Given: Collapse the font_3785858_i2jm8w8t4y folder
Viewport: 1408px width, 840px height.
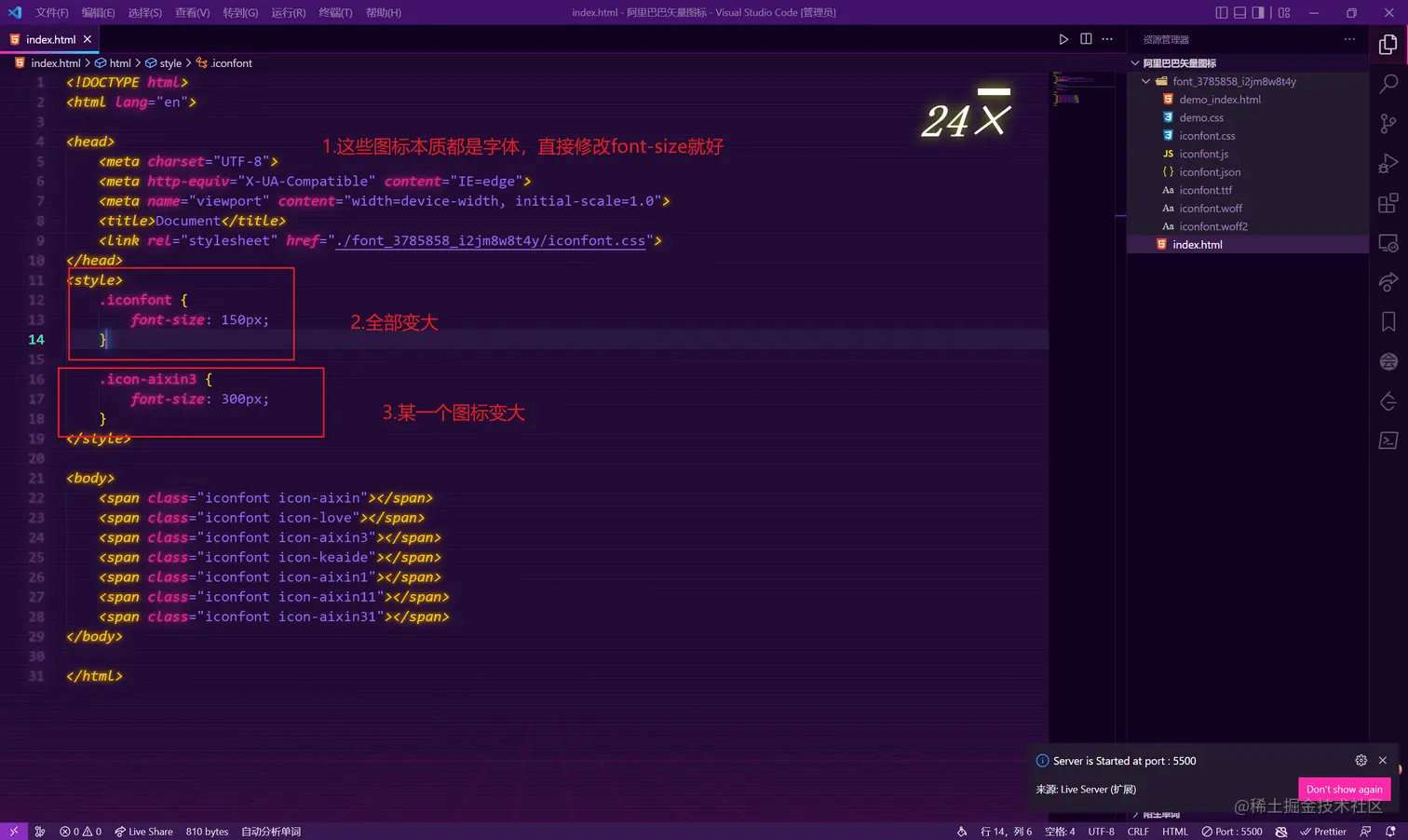Looking at the screenshot, I should [1248, 82].
